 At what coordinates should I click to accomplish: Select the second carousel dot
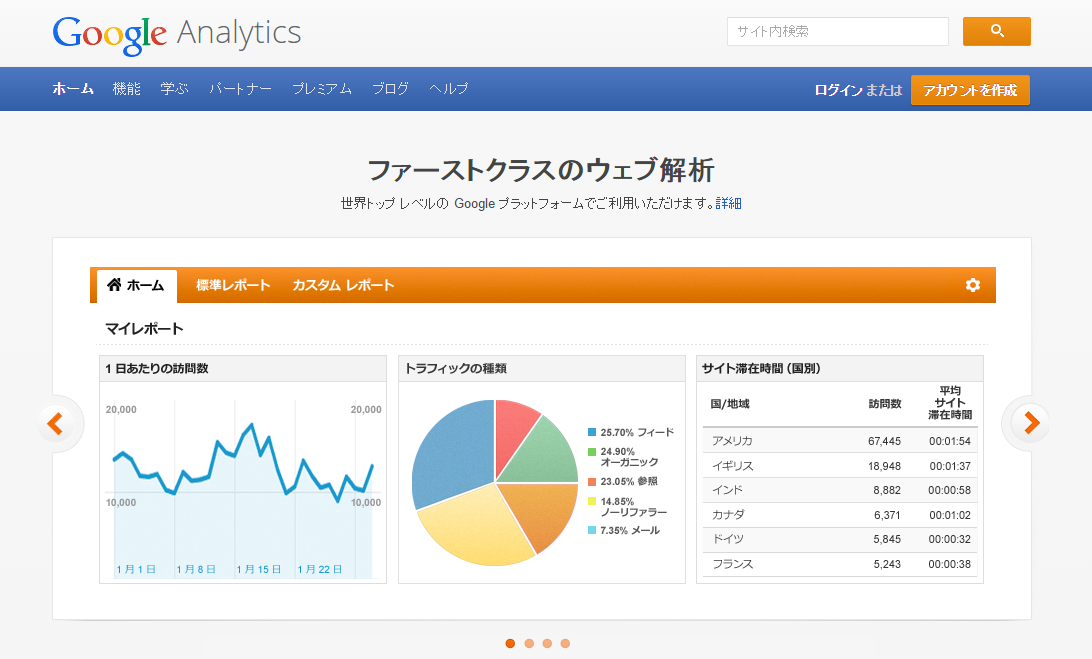[528, 644]
